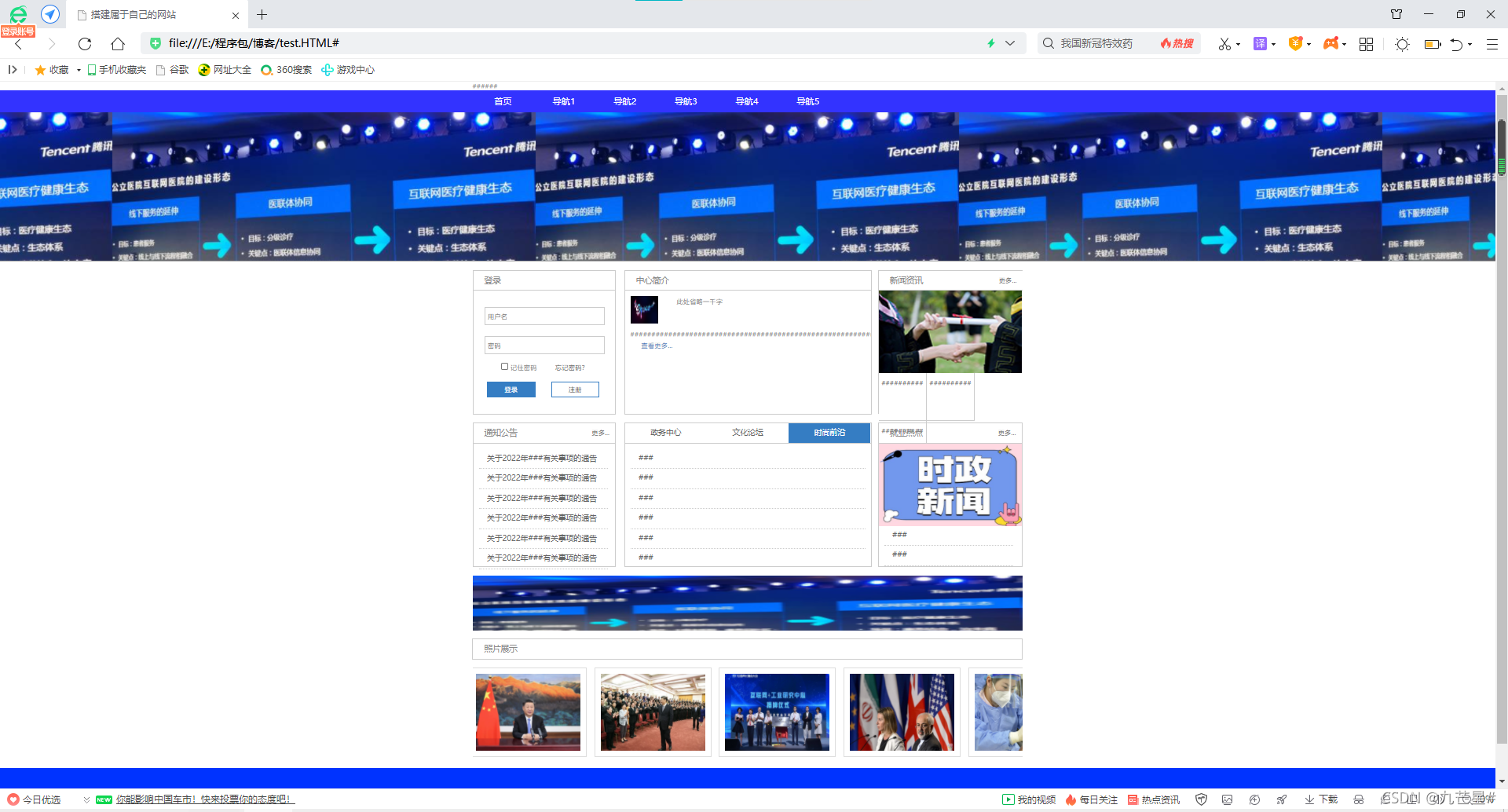This screenshot has height=812, width=1508.
Task: Open 每日关注 in the status bar
Action: tap(1092, 799)
